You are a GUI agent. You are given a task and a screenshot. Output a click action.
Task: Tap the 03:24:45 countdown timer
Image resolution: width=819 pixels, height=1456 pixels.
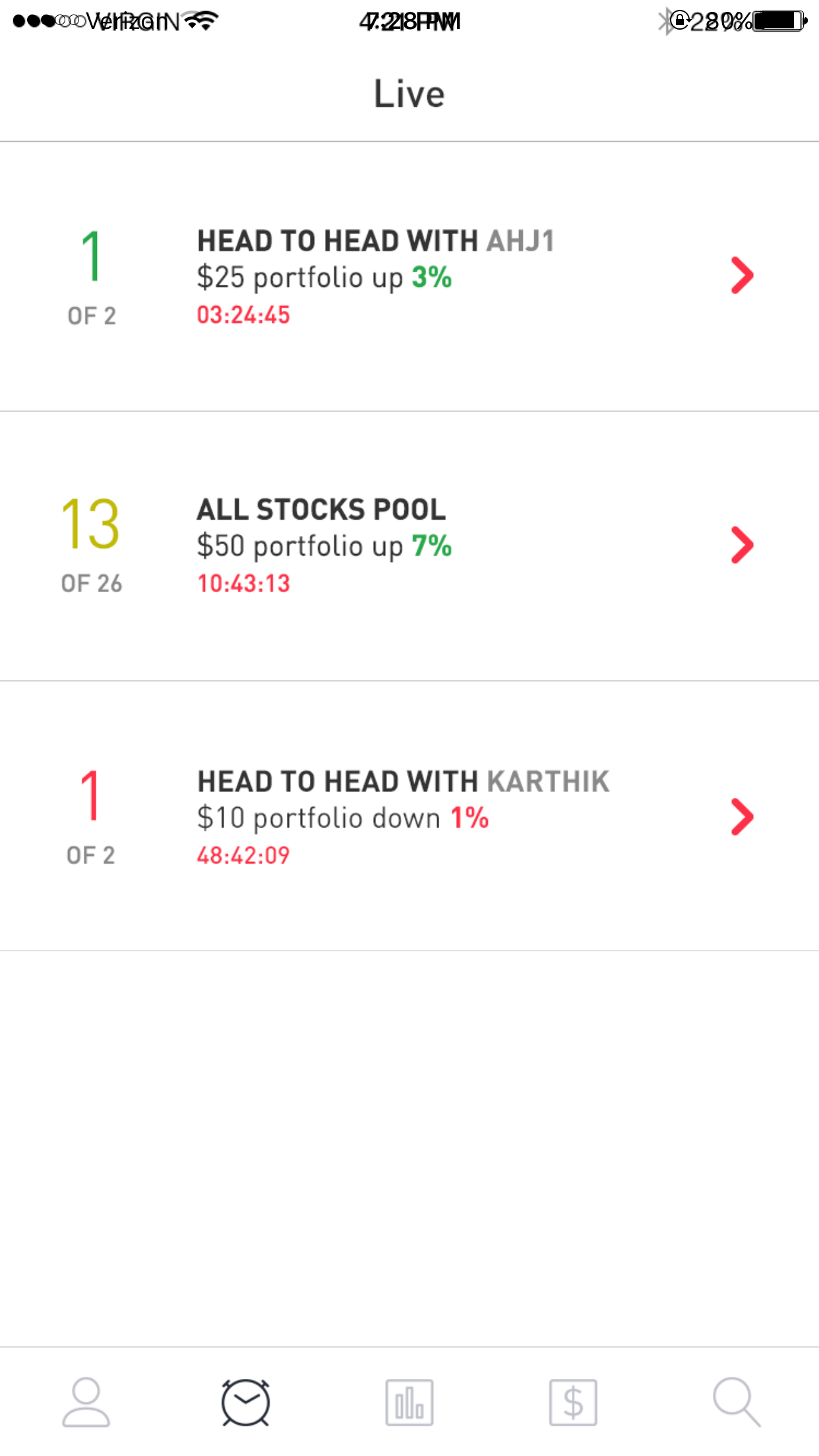(x=243, y=315)
